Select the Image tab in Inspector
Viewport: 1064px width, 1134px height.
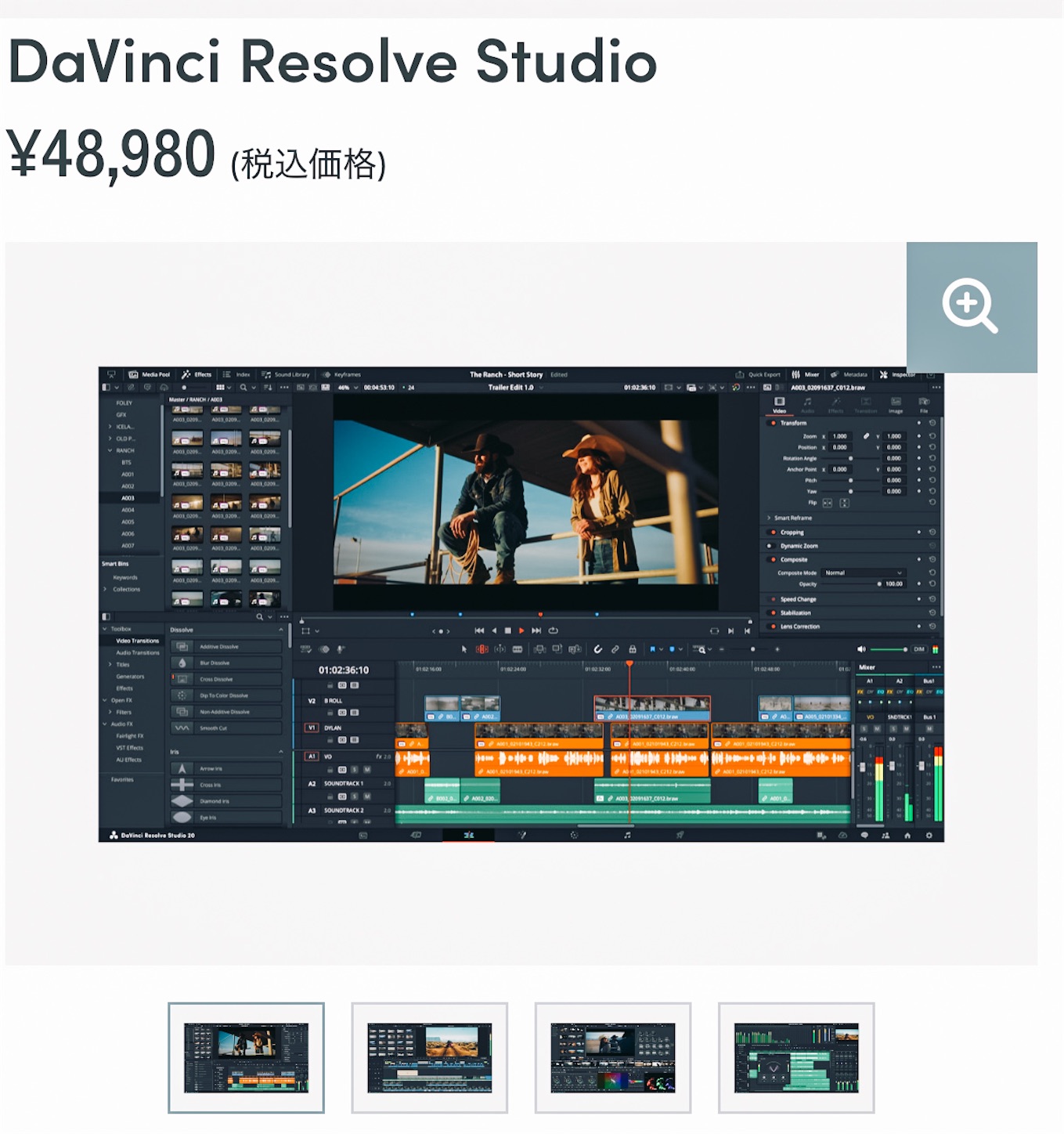(896, 405)
